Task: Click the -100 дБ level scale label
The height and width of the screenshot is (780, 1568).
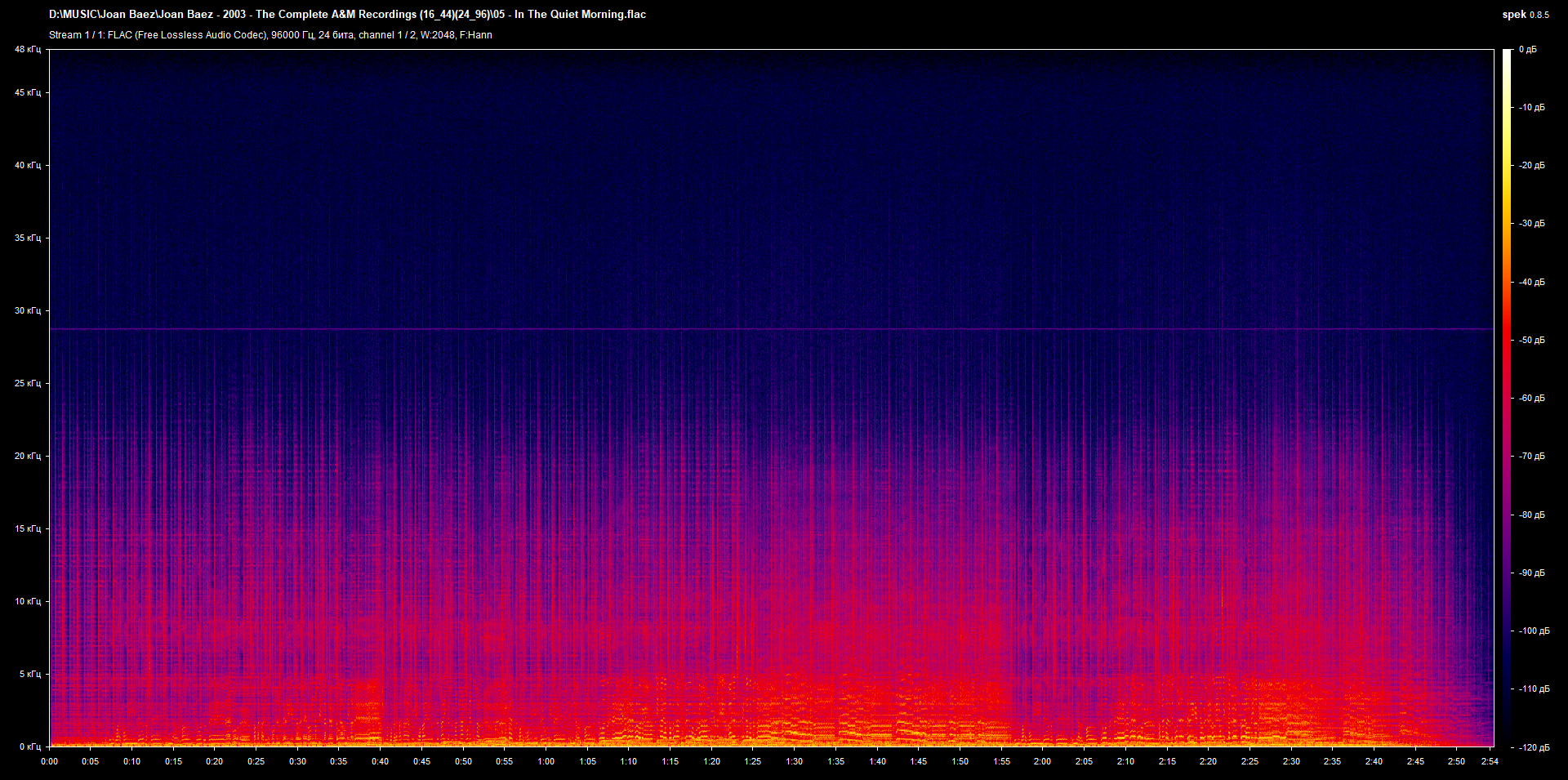Action: (x=1535, y=631)
